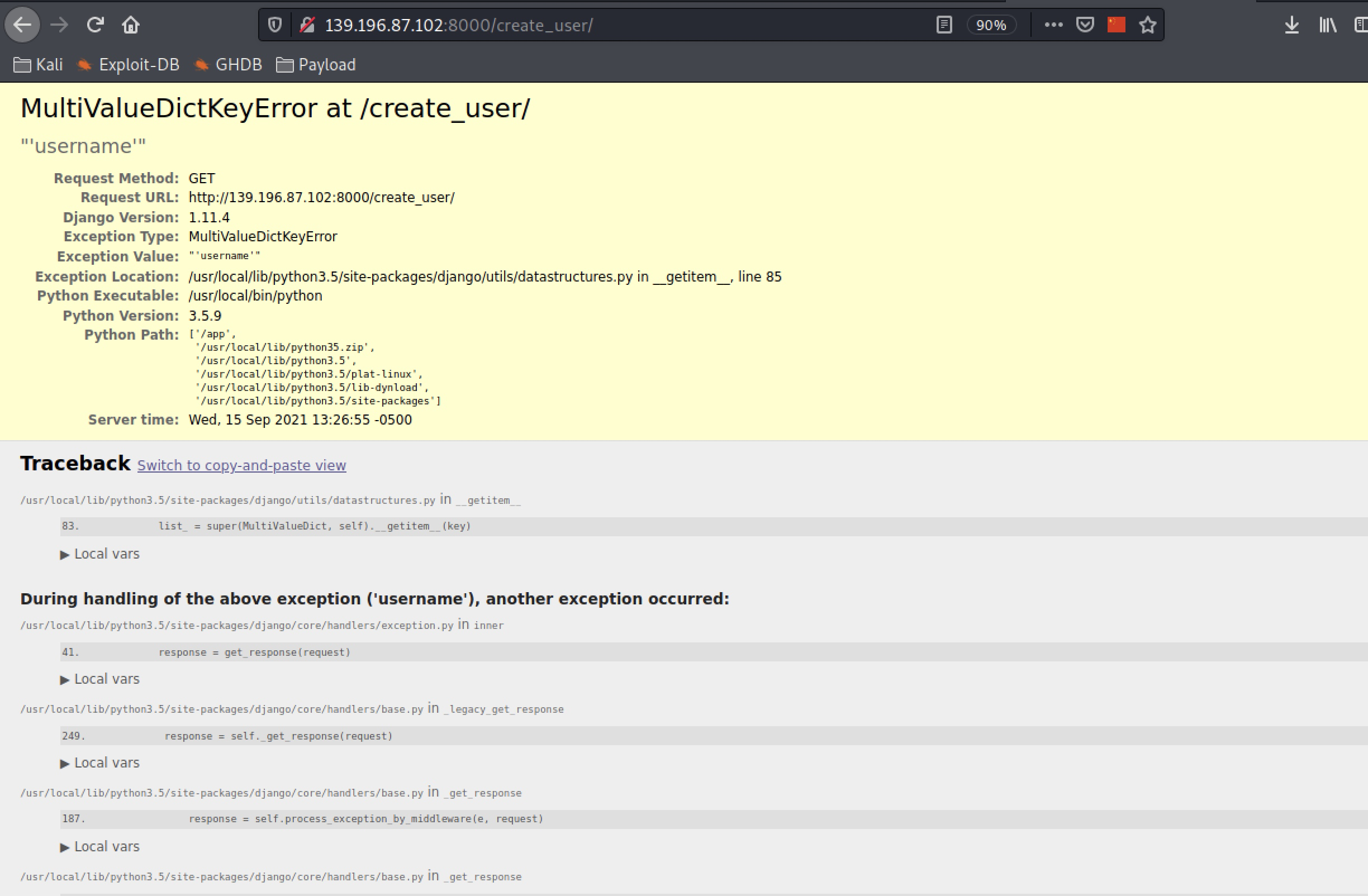
Task: Expand Local vars under exception.py inner frame
Action: pos(100,679)
